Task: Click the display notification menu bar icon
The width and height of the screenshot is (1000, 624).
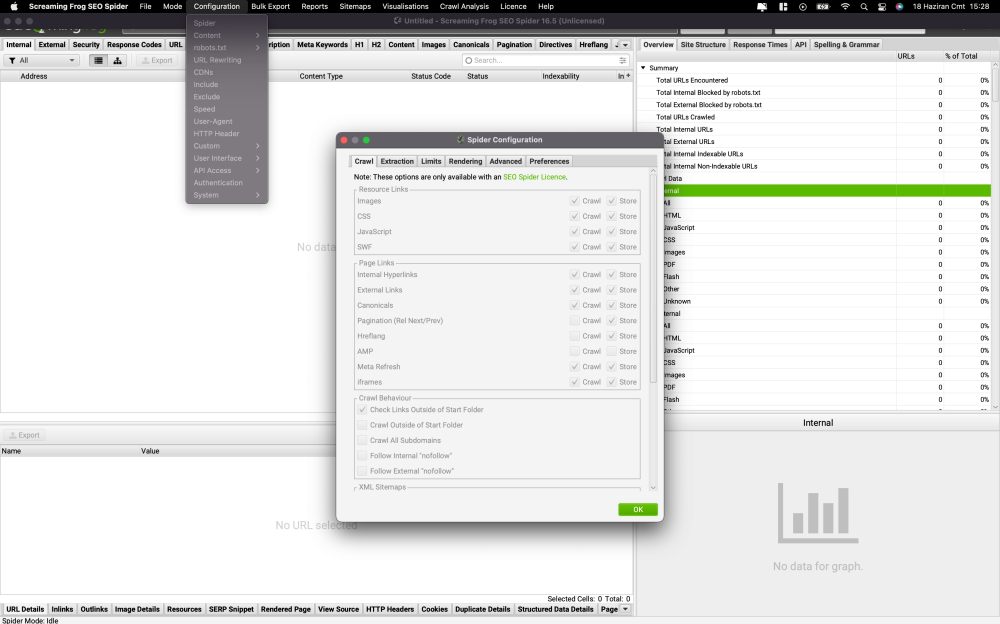Action: pyautogui.click(x=762, y=6)
